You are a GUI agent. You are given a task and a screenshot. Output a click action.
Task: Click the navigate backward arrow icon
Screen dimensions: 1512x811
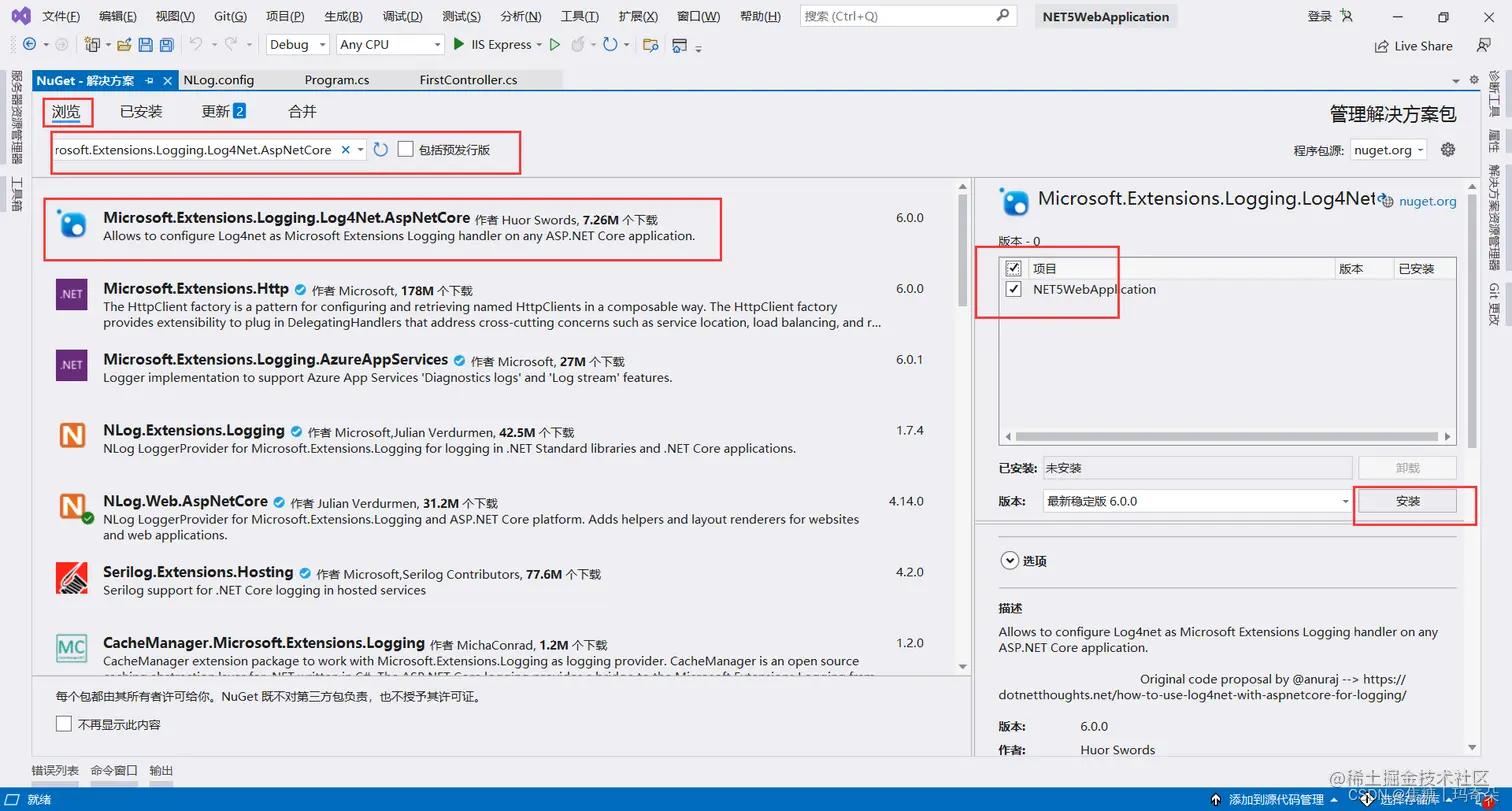point(29,45)
